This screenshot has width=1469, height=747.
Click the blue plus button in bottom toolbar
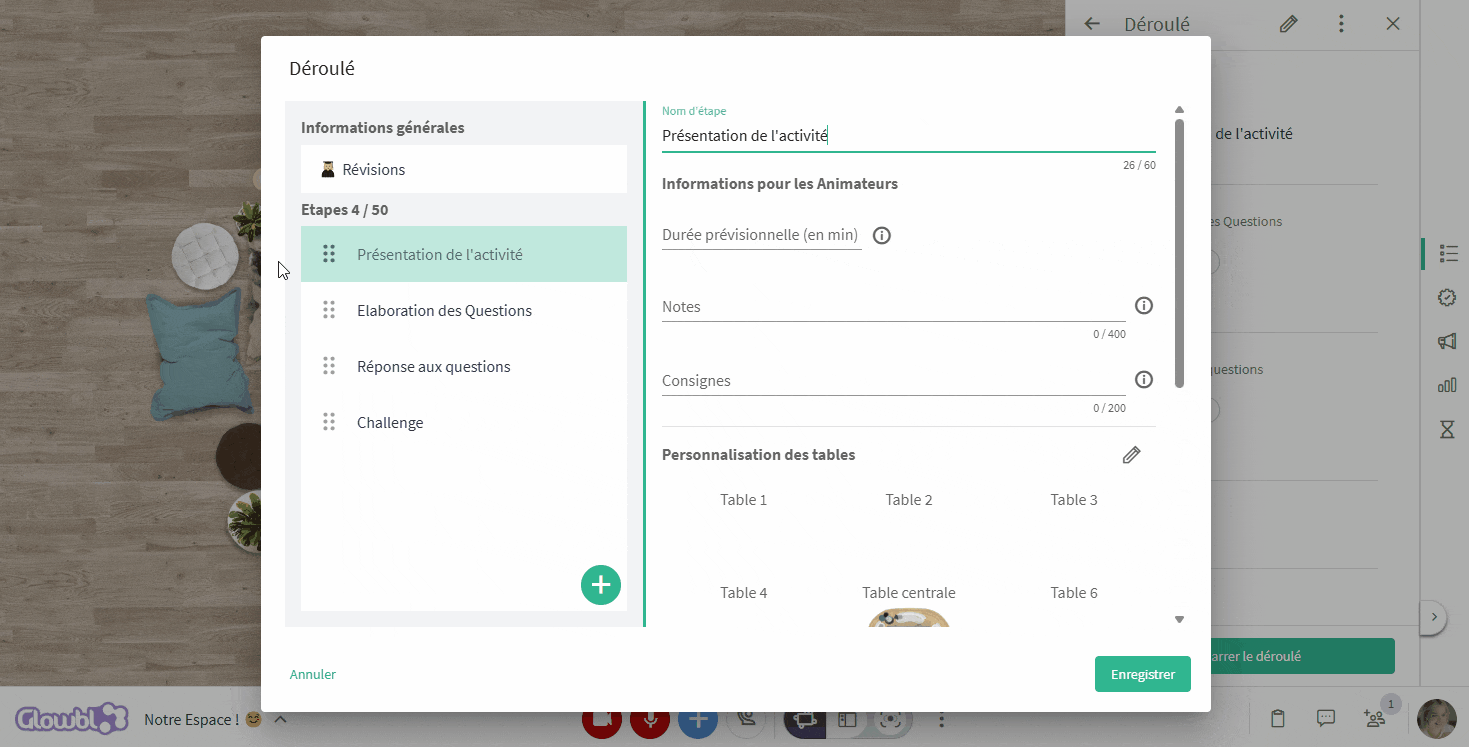[x=698, y=719]
